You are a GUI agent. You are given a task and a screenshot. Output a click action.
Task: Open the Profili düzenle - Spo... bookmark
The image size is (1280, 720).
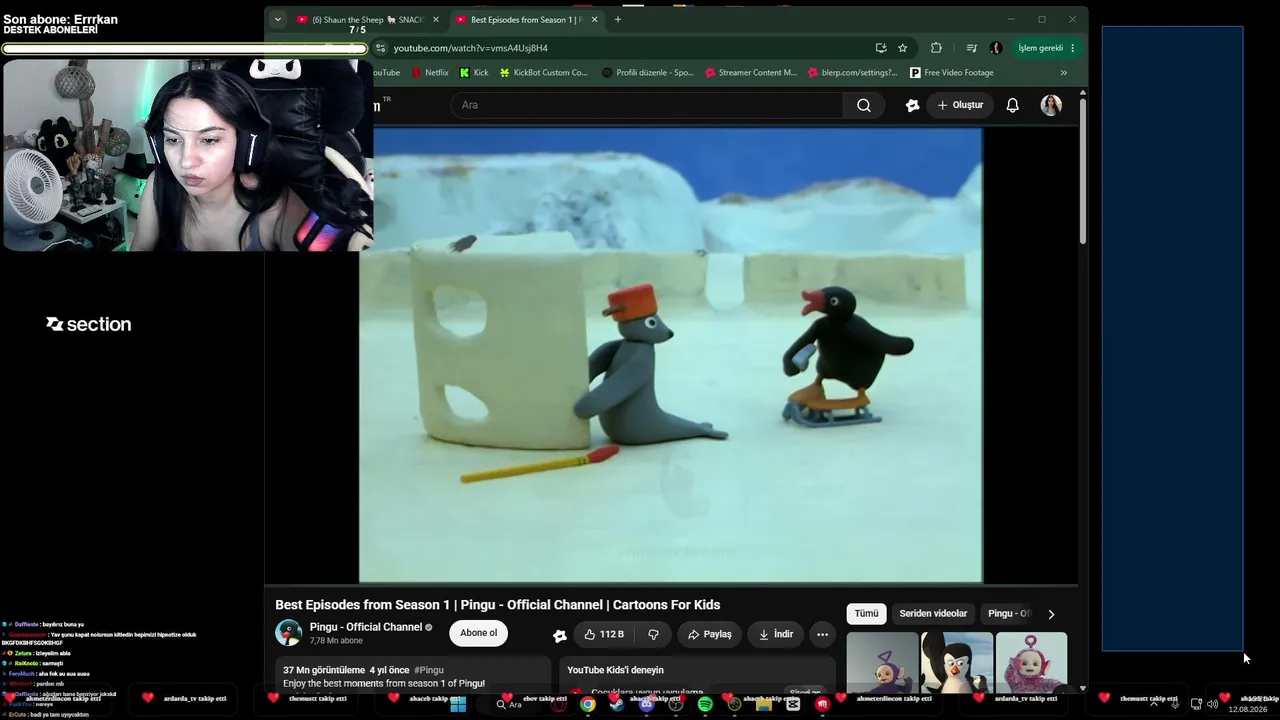648,73
